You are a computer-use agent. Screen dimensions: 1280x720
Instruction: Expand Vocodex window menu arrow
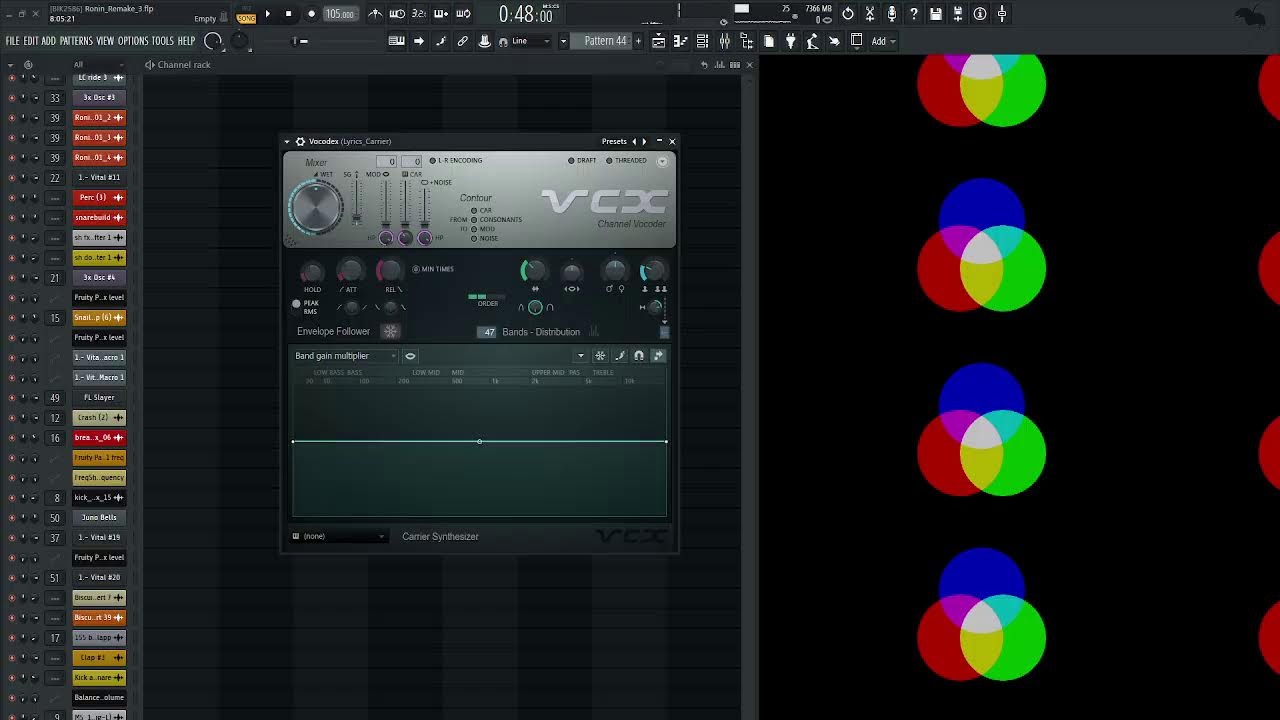coord(287,141)
